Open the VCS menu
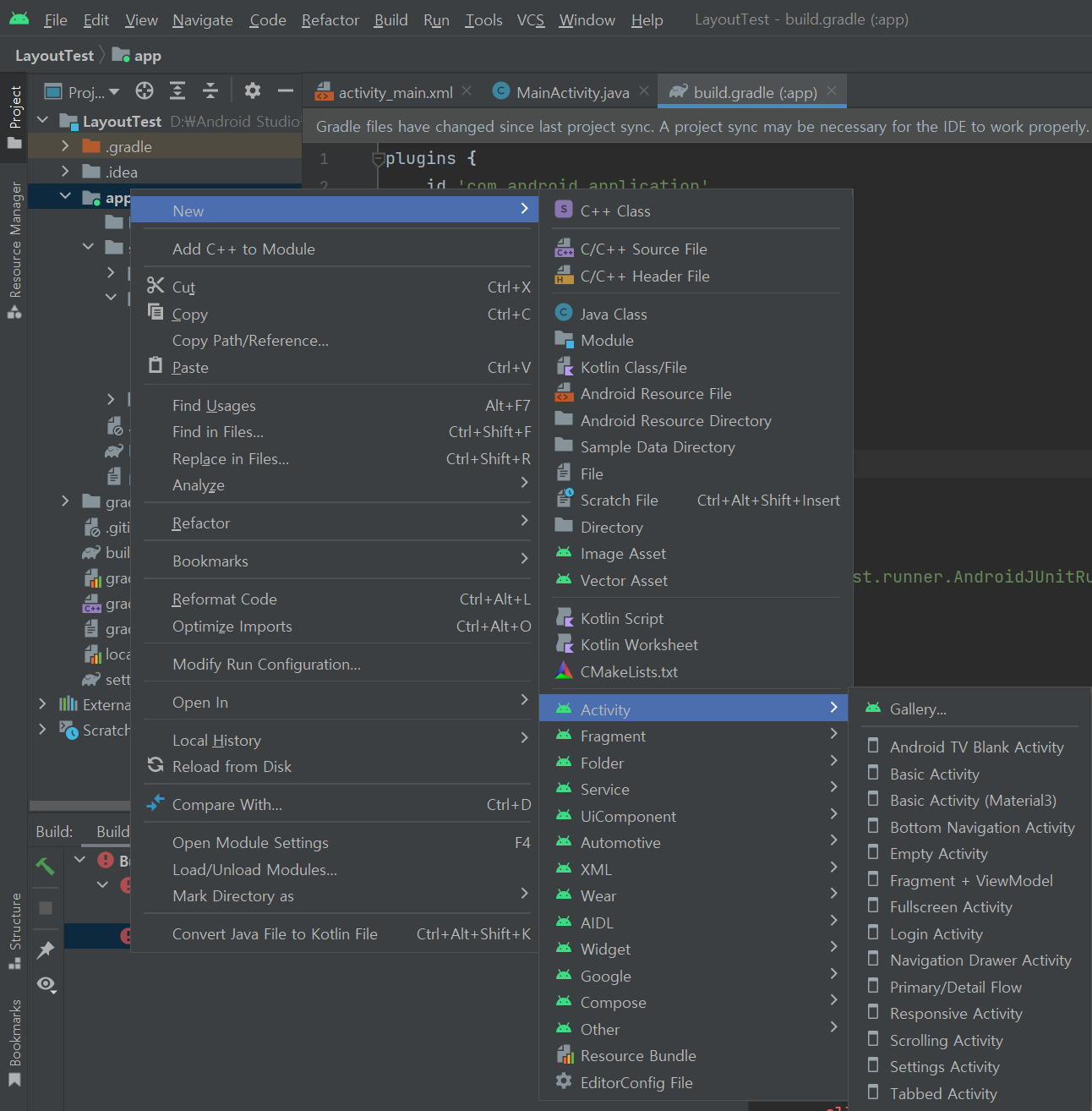The image size is (1092, 1111). [x=531, y=19]
